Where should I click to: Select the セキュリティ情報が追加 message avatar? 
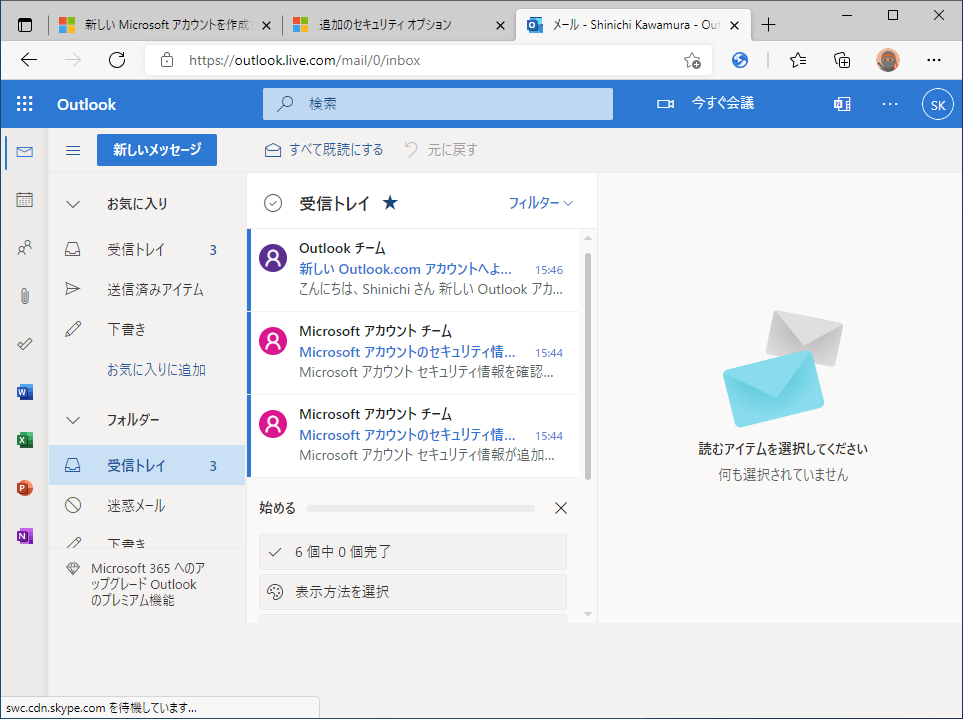click(273, 424)
